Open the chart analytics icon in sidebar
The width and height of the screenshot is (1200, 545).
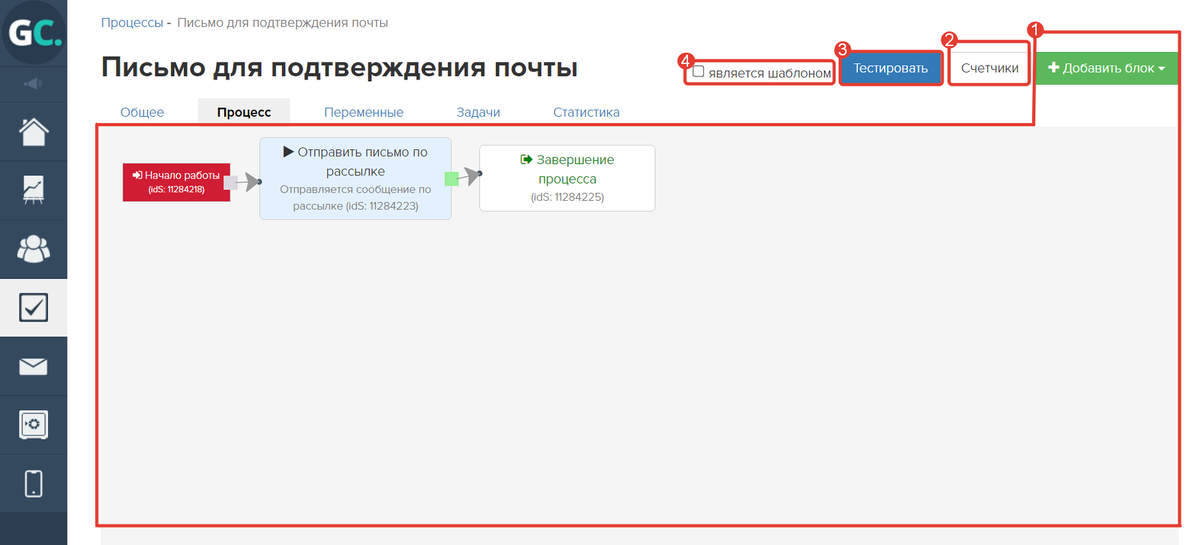(x=33, y=190)
